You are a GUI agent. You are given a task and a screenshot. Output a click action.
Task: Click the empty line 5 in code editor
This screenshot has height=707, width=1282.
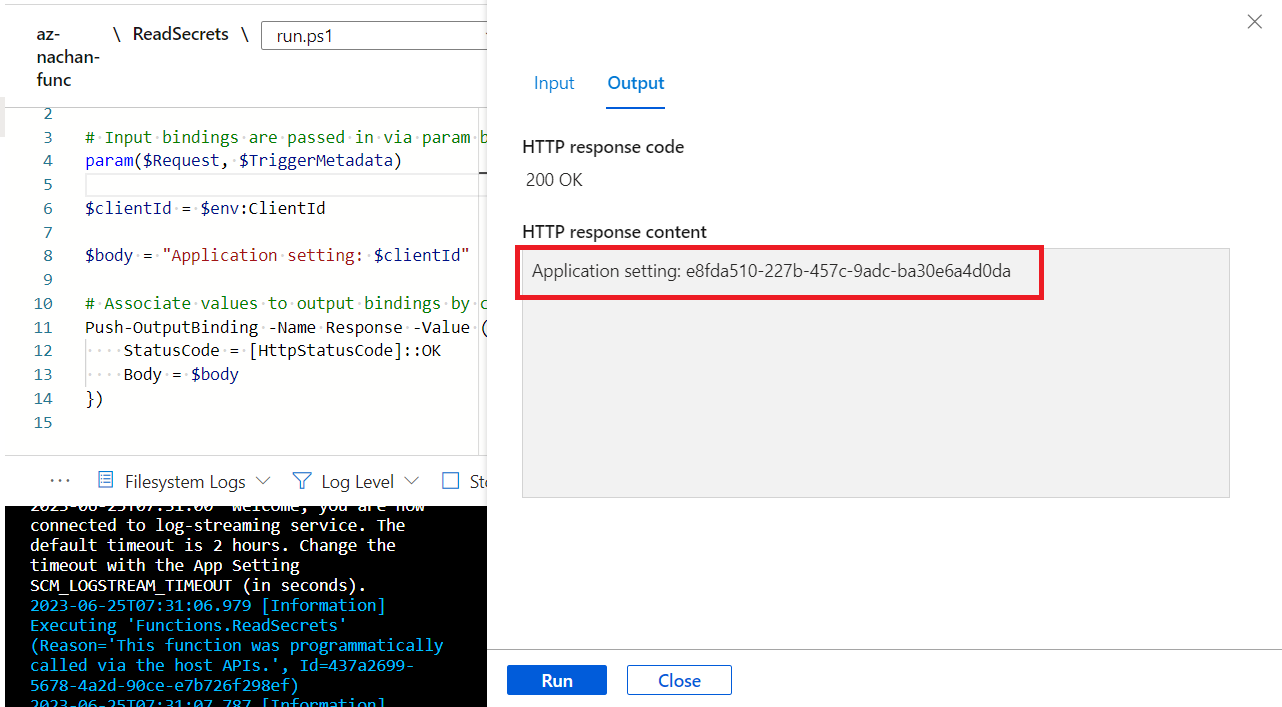[x=280, y=185]
